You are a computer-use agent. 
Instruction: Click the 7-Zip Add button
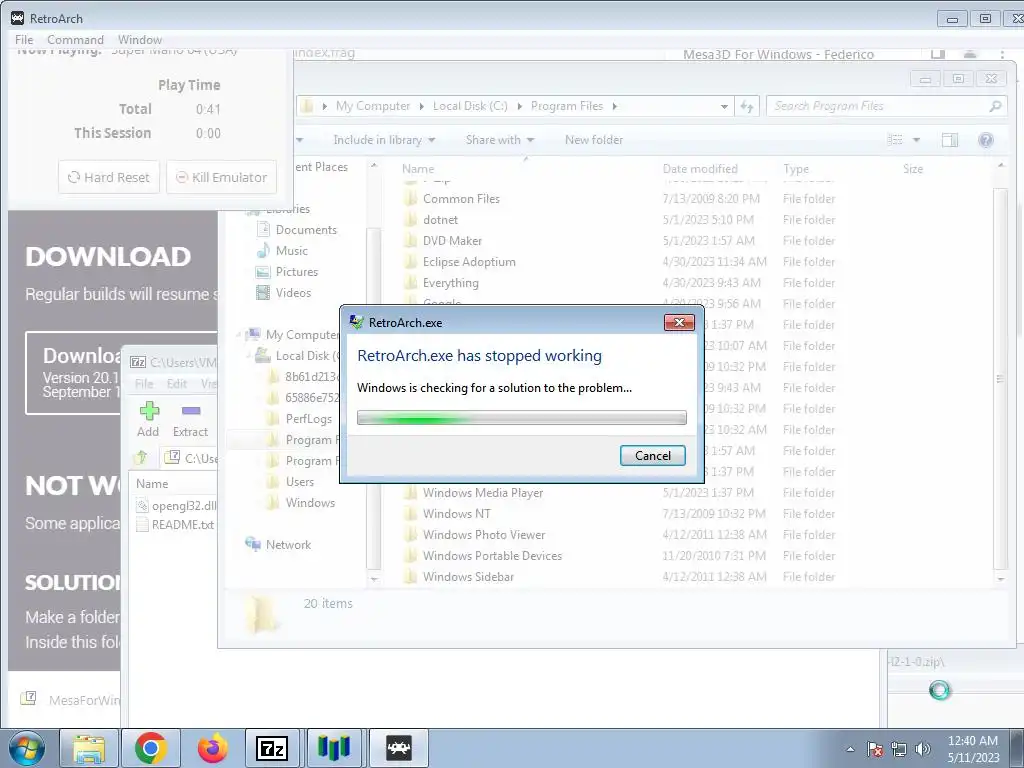tap(148, 419)
